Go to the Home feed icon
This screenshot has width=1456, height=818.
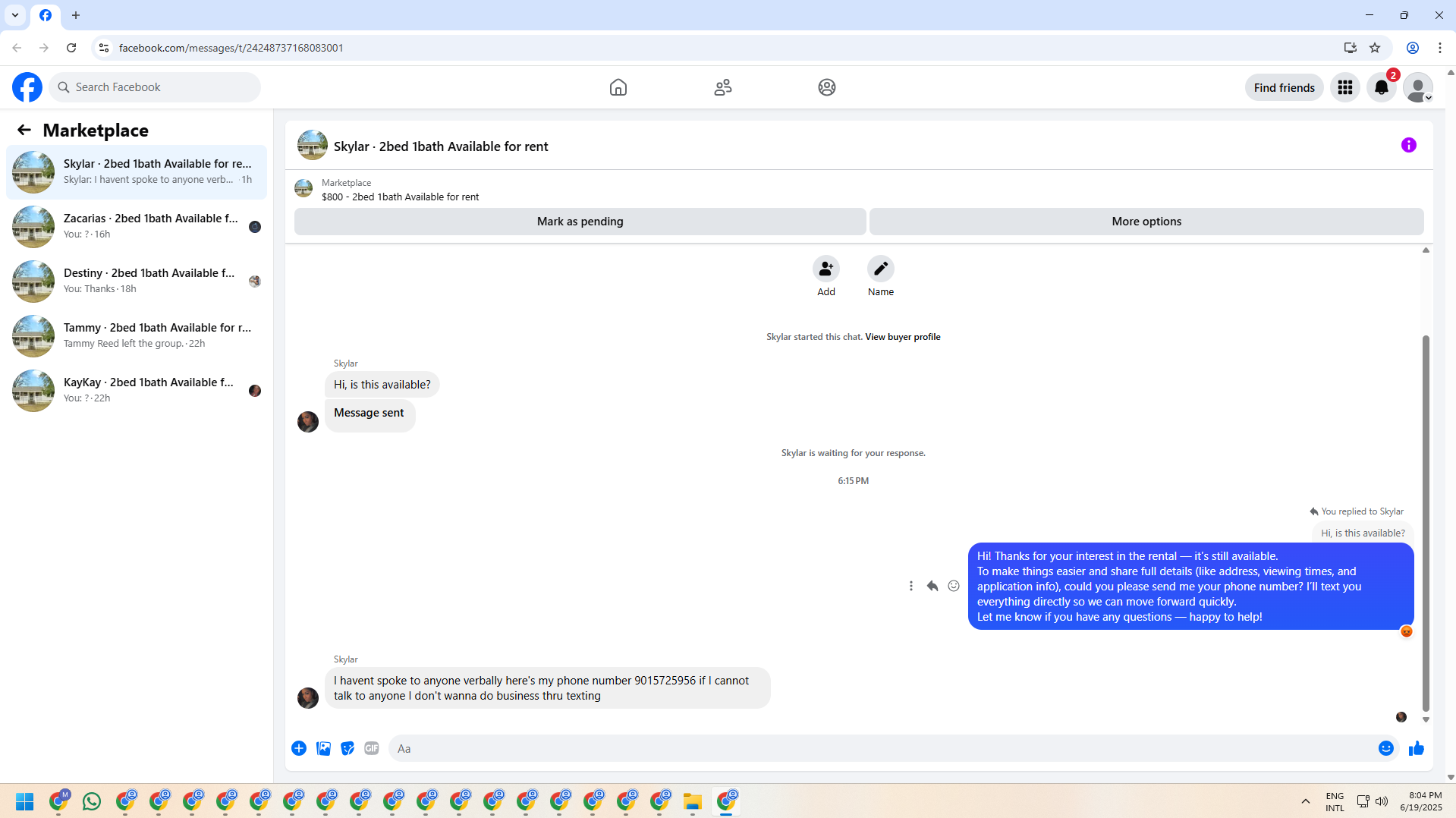click(x=618, y=87)
